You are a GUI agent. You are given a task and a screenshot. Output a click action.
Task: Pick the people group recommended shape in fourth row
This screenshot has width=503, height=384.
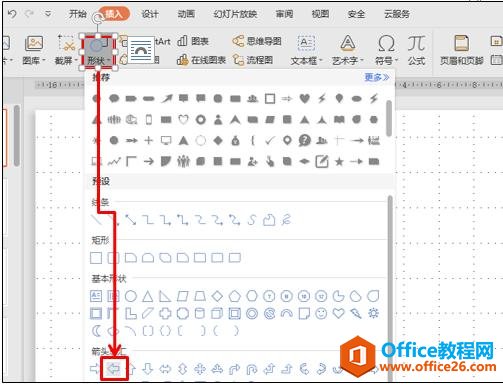[183, 162]
